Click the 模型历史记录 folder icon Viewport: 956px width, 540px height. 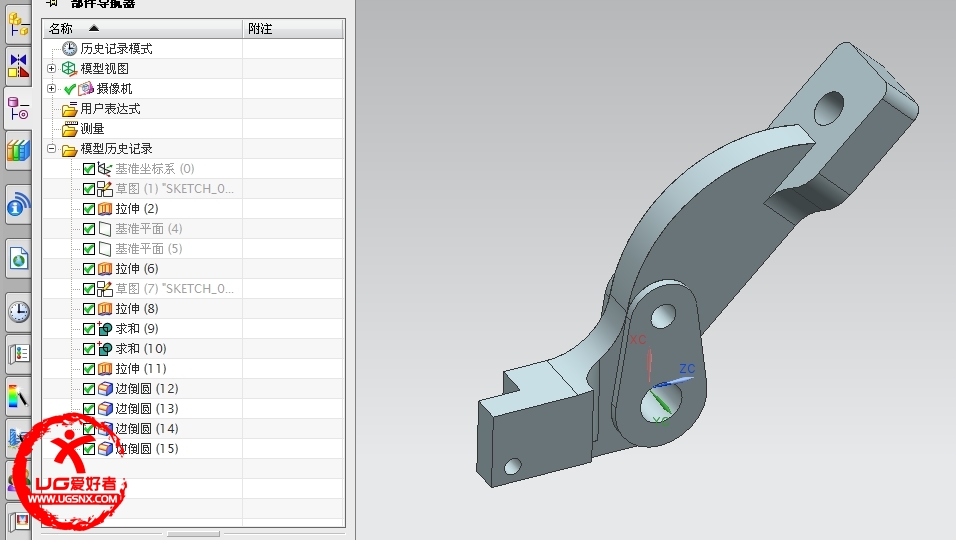(70, 149)
